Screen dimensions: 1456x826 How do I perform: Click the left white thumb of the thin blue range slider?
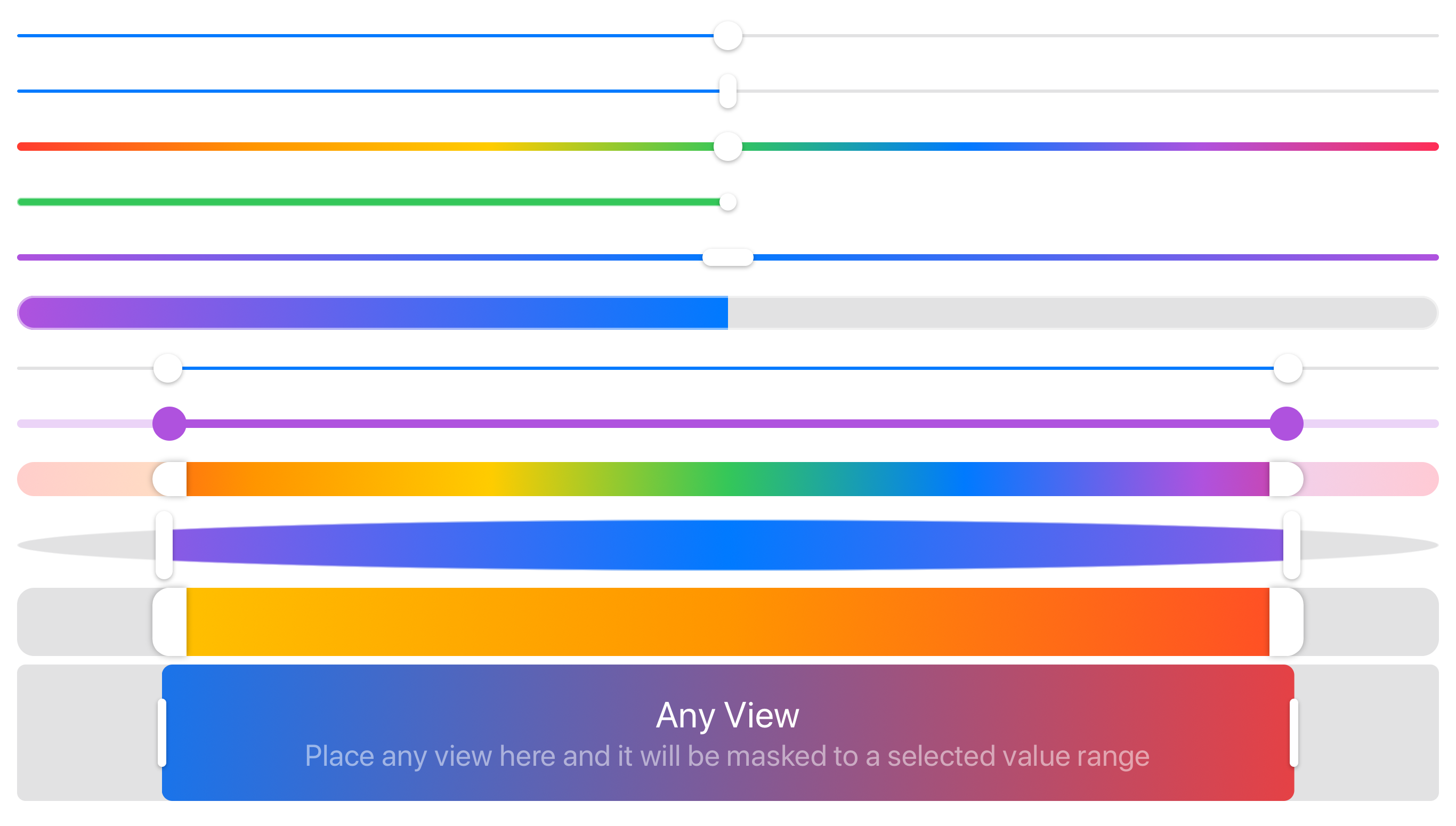pos(168,368)
